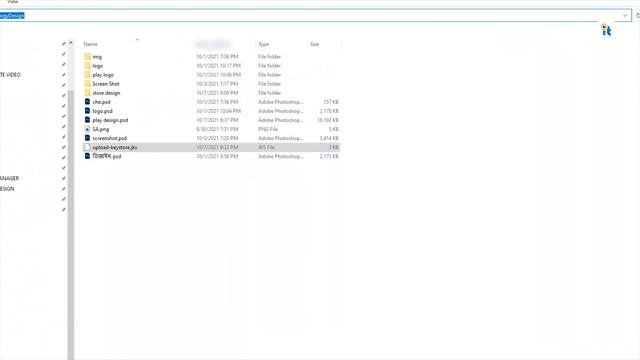Select the 'SA.png' file name
640x360 pixels.
point(100,129)
